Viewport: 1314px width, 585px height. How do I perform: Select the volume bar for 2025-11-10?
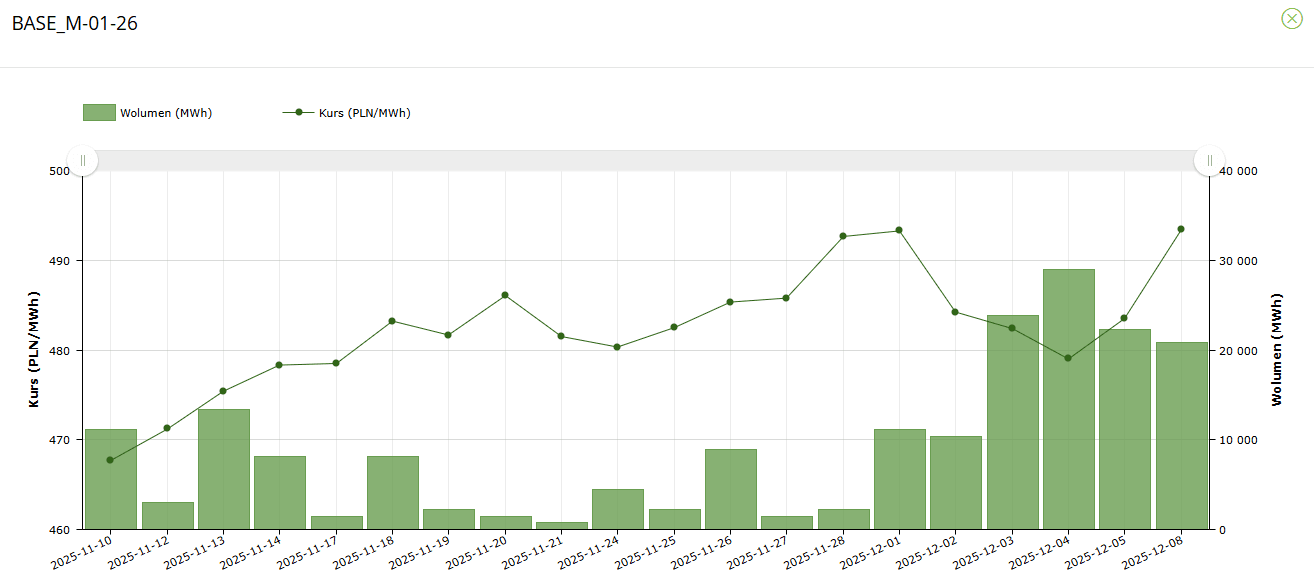110,479
